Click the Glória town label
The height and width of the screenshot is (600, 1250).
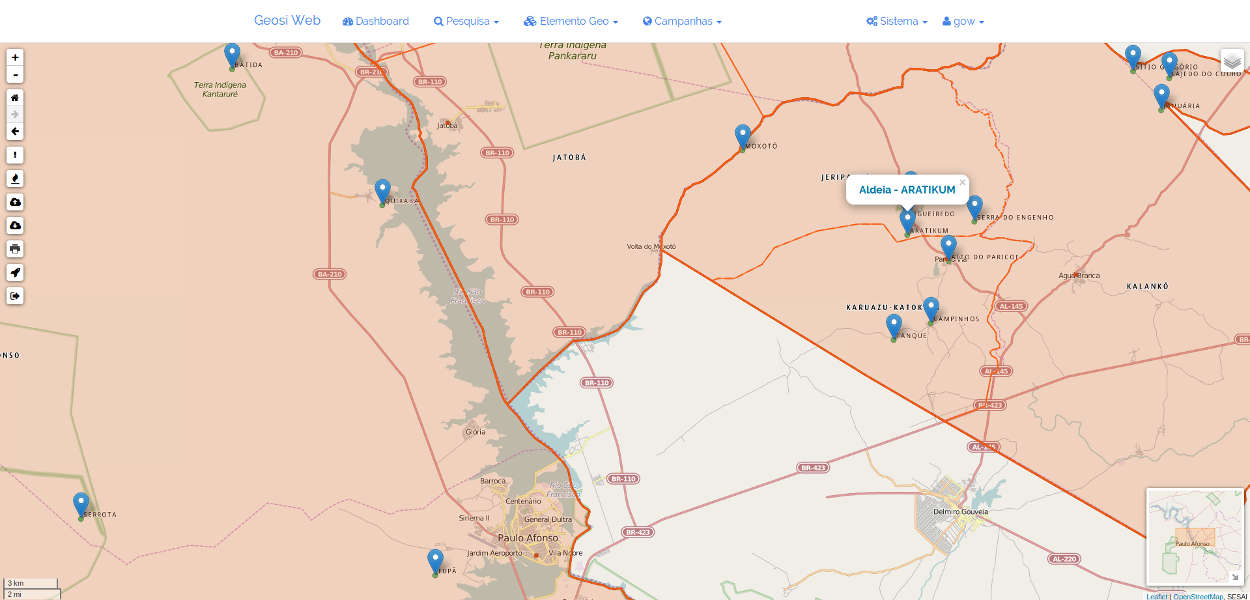[x=475, y=432]
